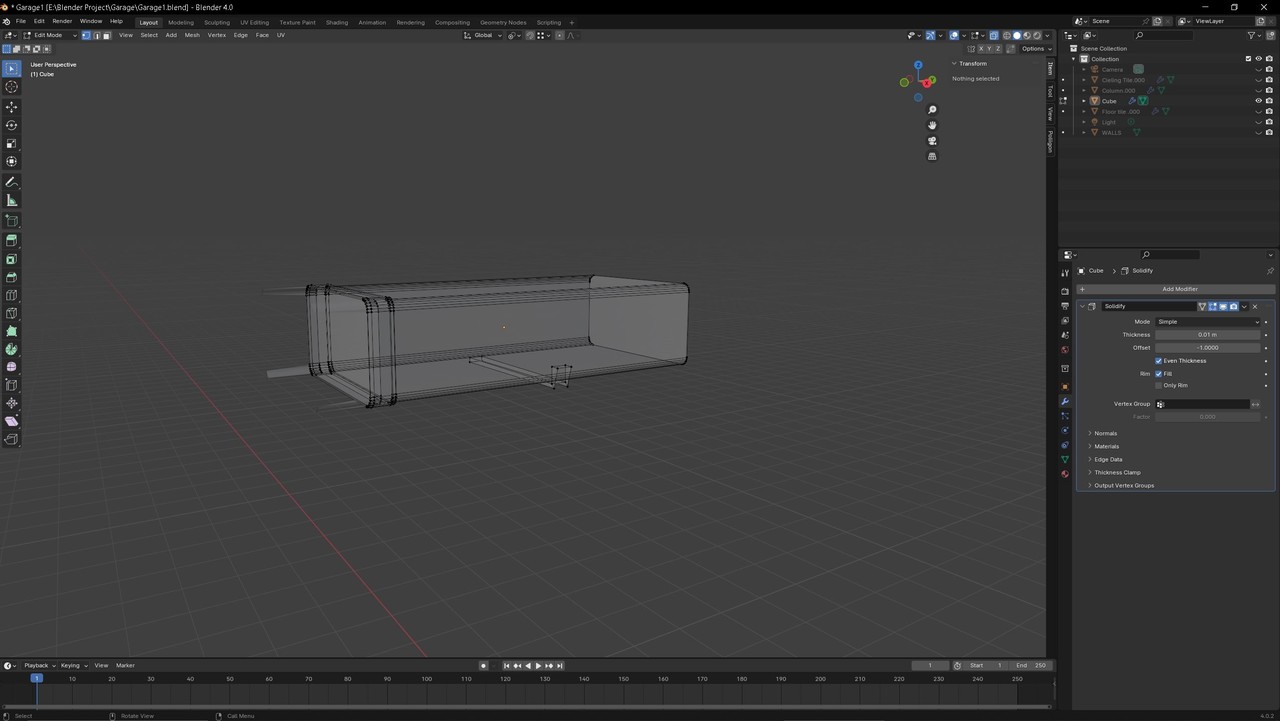Enable the Even Thickness checkbox

tap(1159, 361)
